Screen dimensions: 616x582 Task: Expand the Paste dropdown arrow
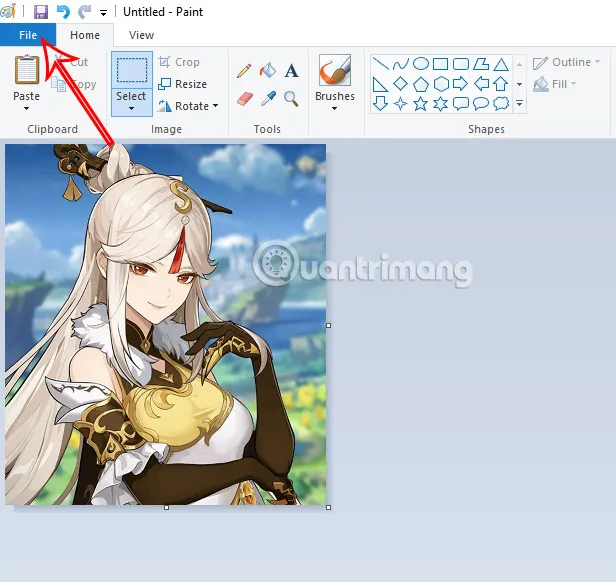coord(26,108)
